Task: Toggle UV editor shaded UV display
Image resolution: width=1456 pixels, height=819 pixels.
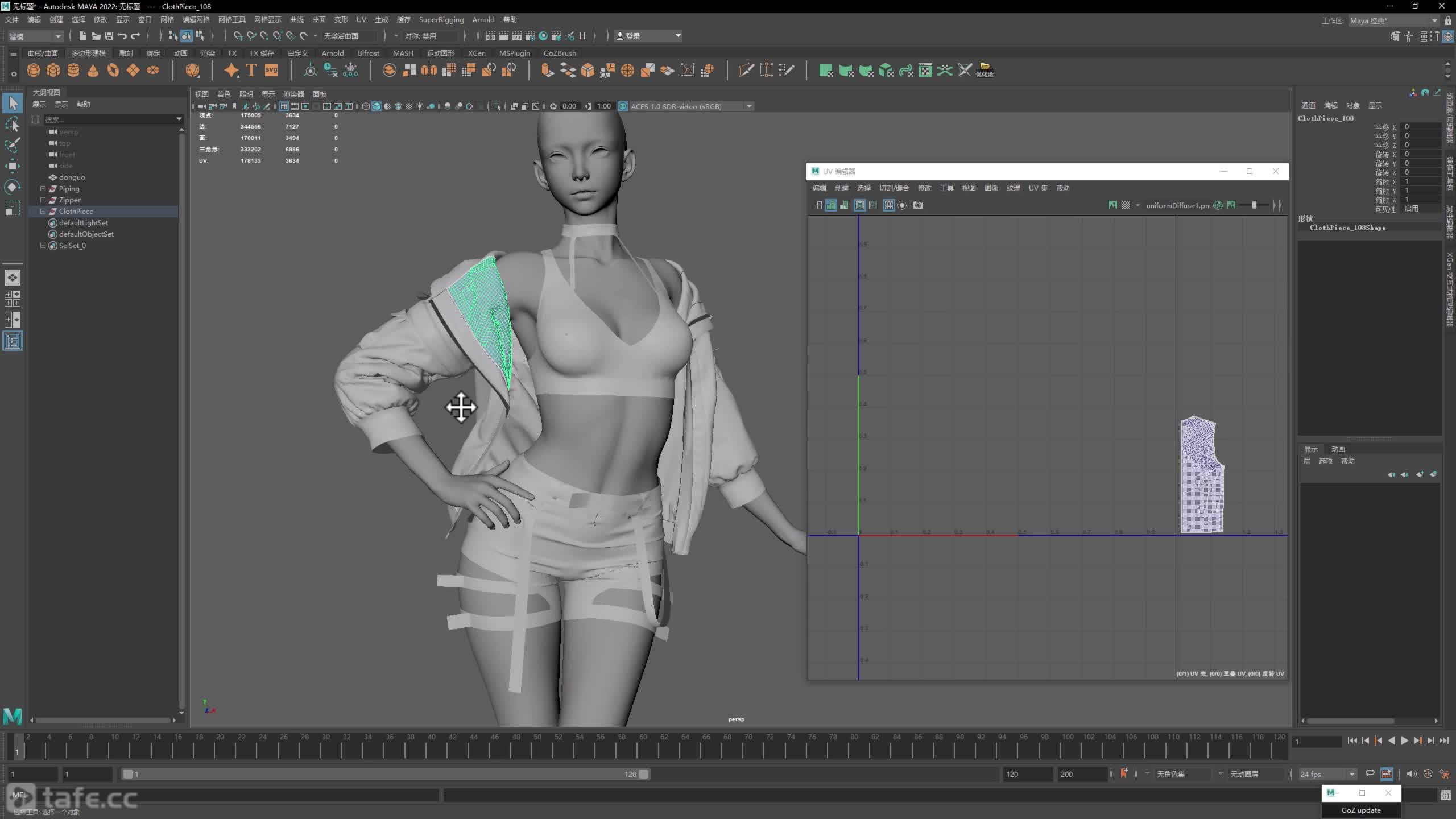Action: click(831, 205)
